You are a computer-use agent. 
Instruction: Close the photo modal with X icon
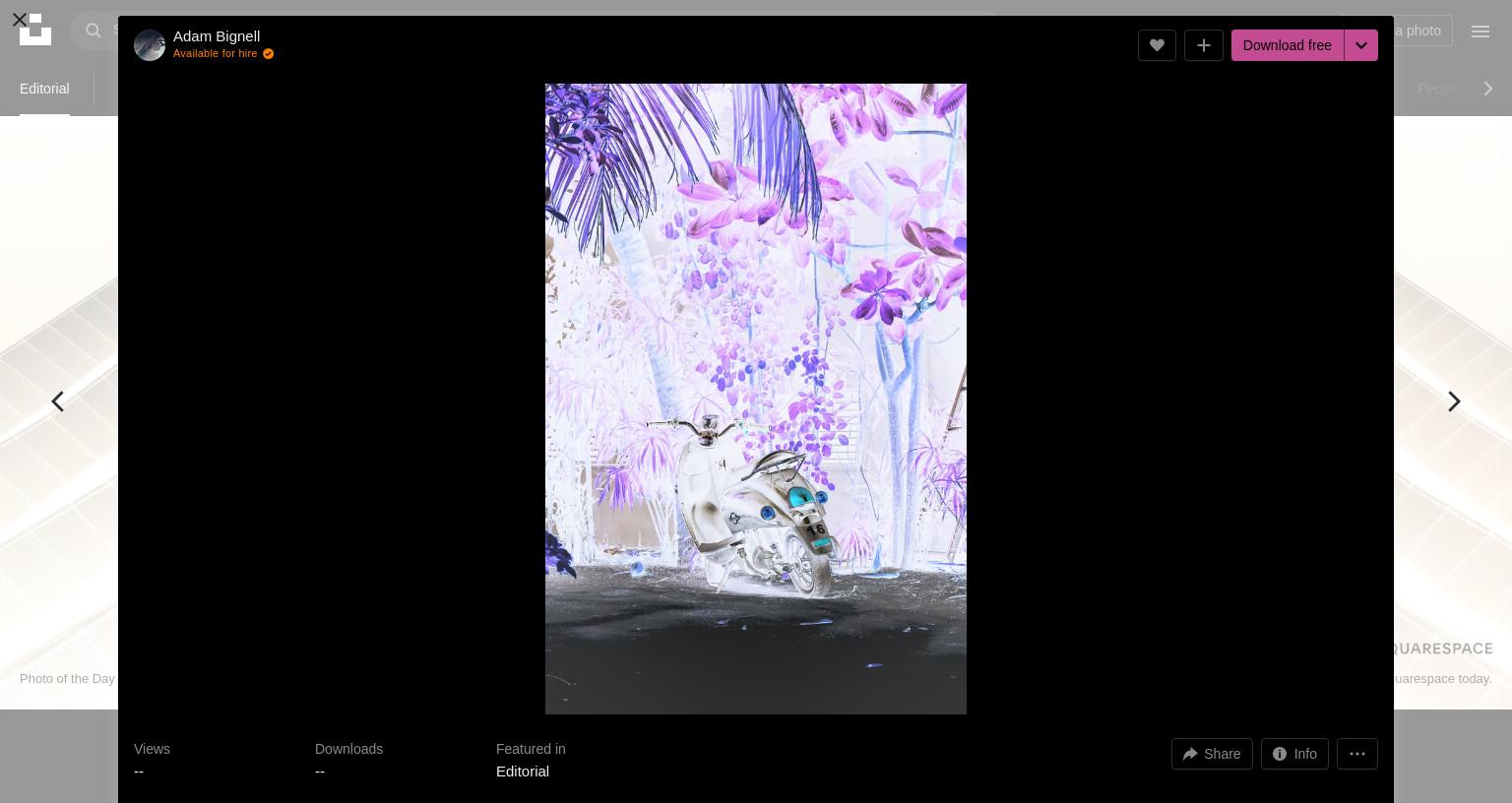pyautogui.click(x=19, y=19)
